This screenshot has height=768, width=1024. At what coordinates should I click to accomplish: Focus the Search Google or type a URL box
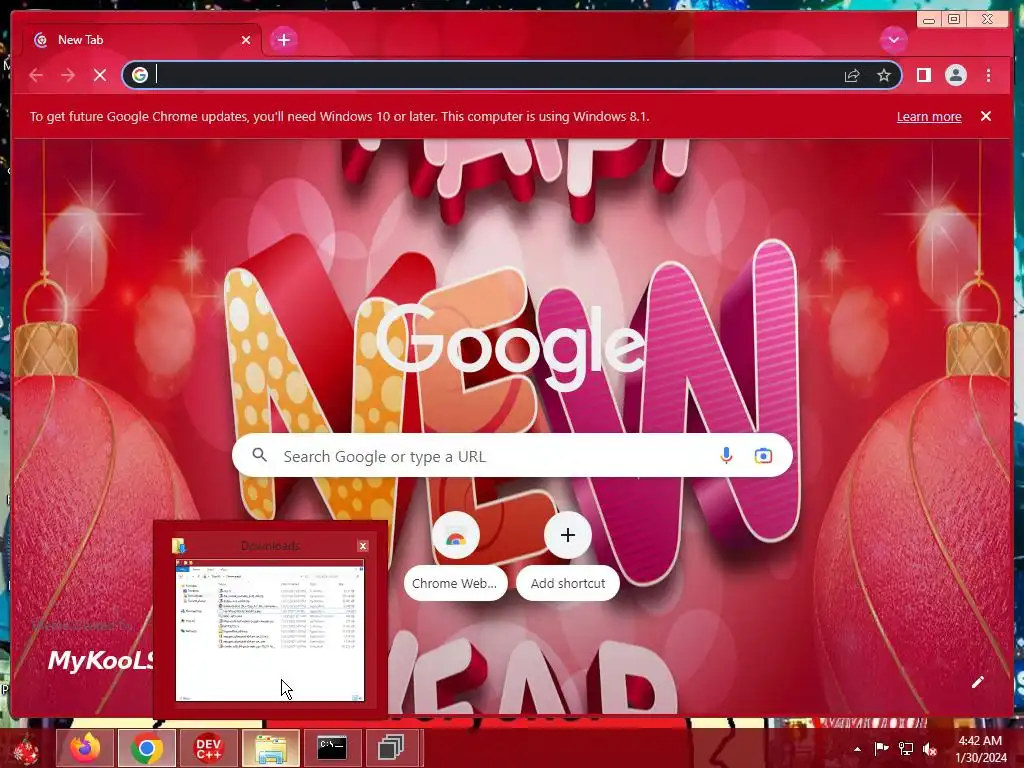(512, 456)
